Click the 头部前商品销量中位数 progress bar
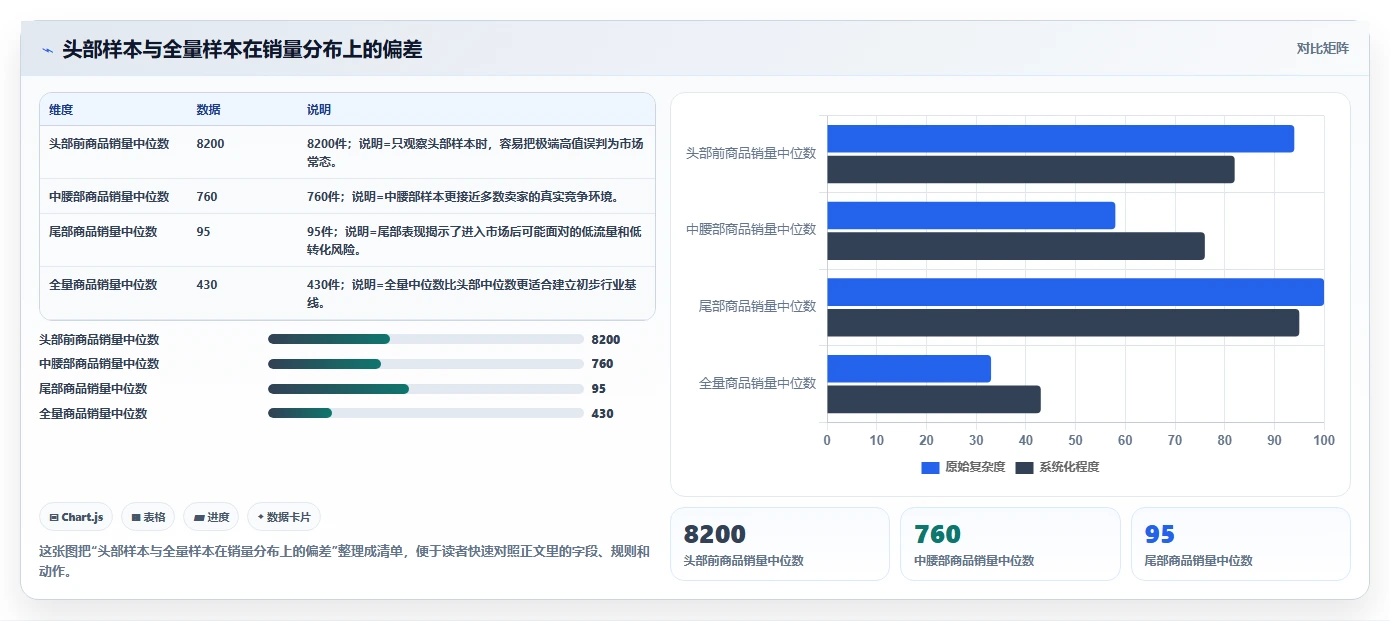This screenshot has height=621, width=1390. [426, 339]
